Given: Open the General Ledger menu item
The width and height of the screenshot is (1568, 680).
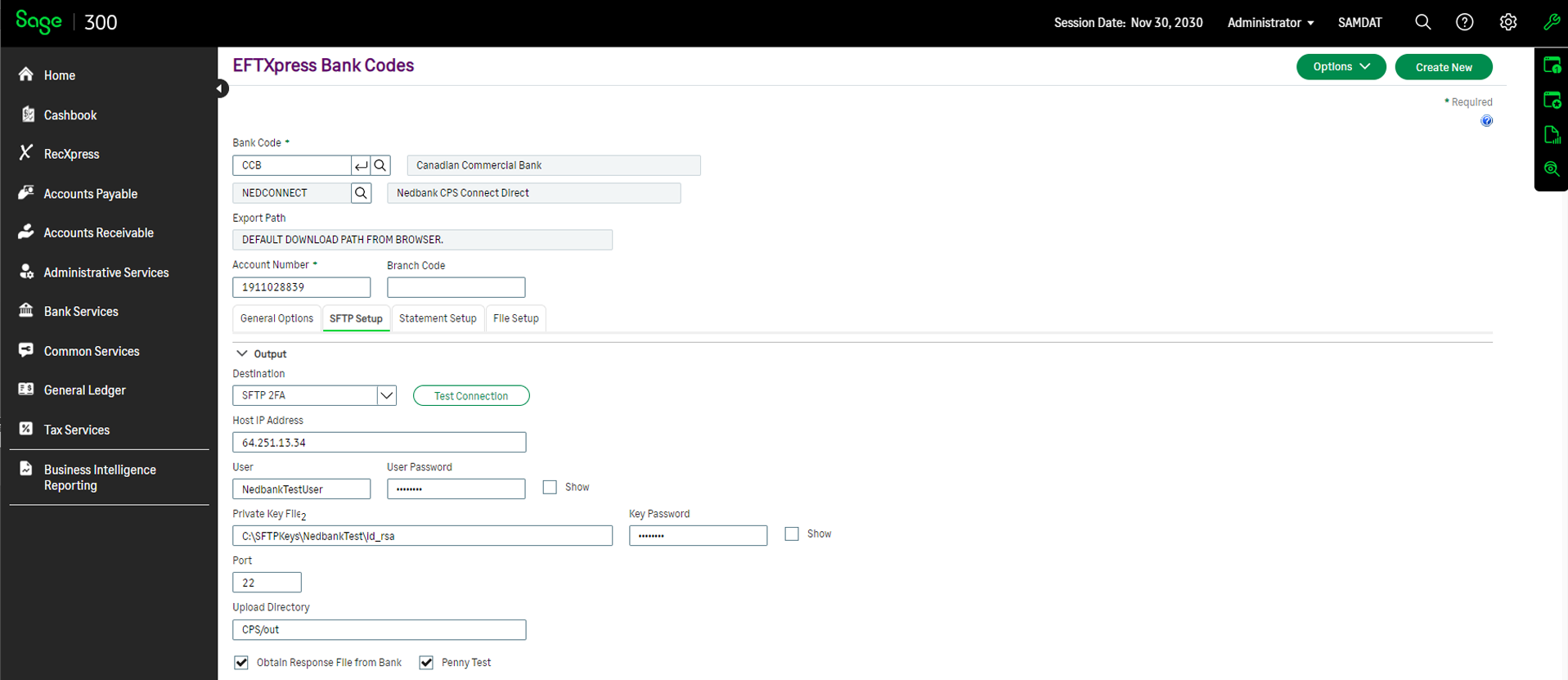Looking at the screenshot, I should [x=85, y=390].
